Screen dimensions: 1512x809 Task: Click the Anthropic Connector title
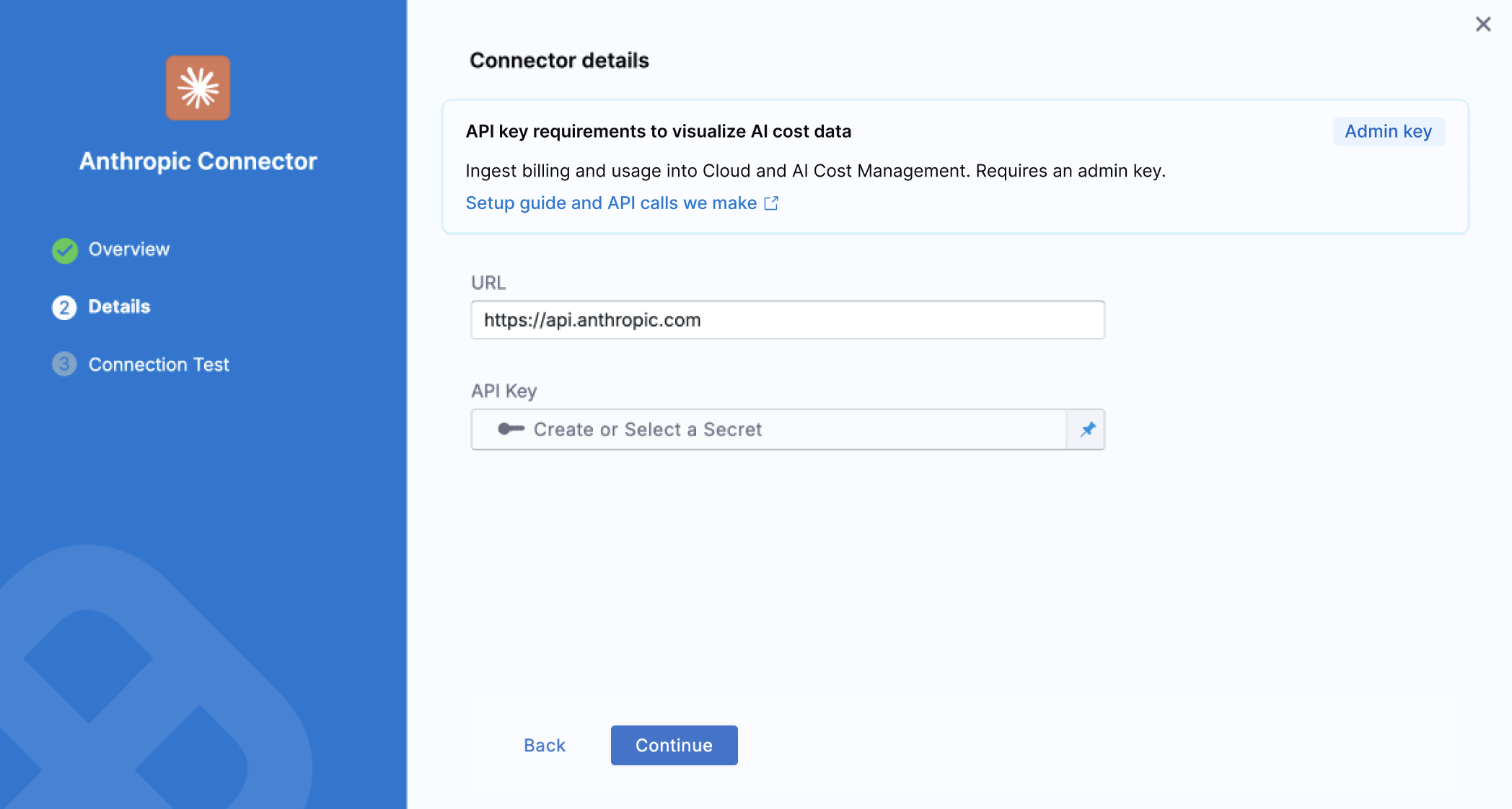[x=198, y=161]
